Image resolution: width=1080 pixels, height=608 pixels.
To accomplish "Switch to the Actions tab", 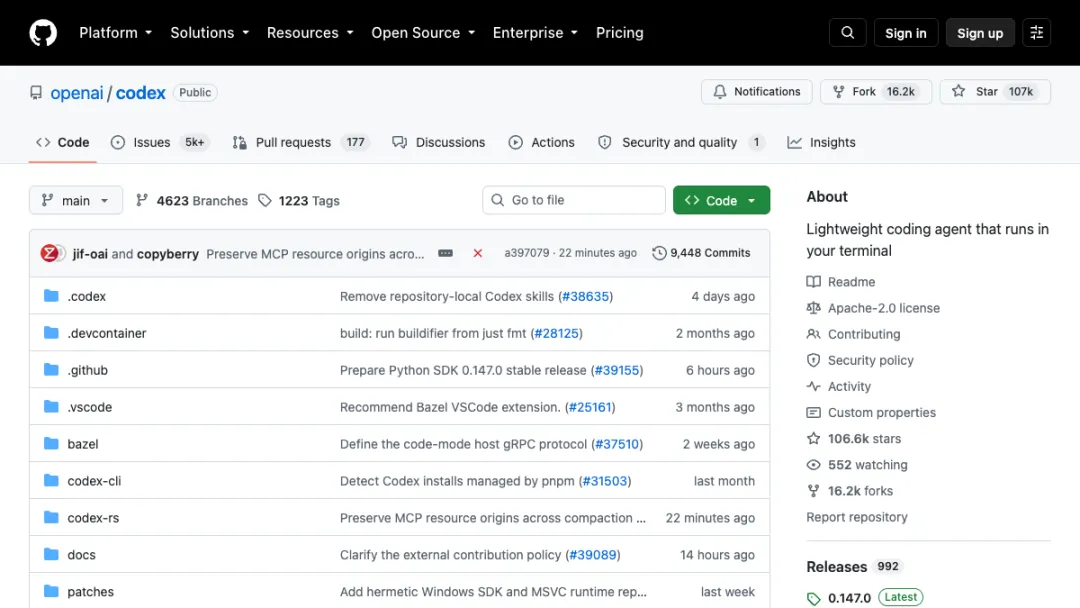I will (541, 143).
